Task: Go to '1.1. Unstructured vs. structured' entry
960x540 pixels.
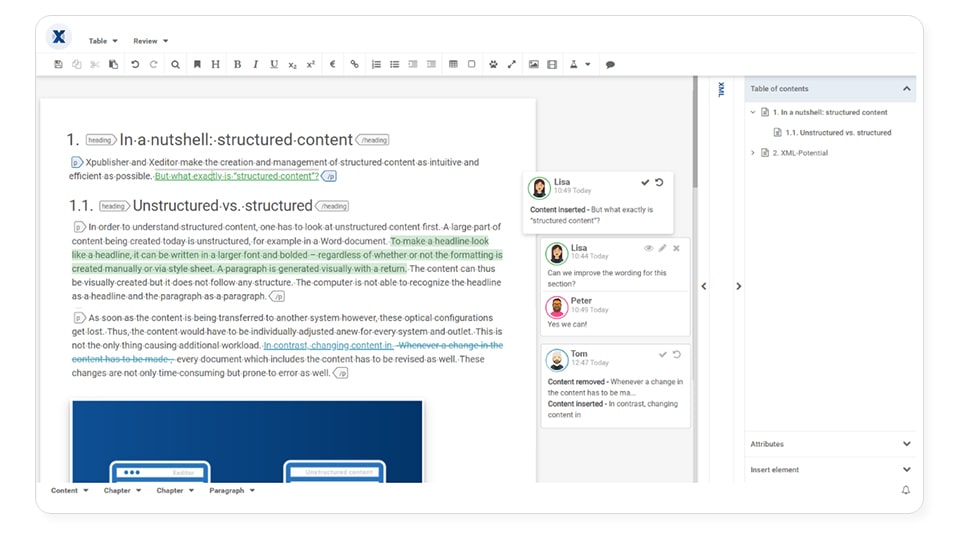Action: (x=837, y=133)
